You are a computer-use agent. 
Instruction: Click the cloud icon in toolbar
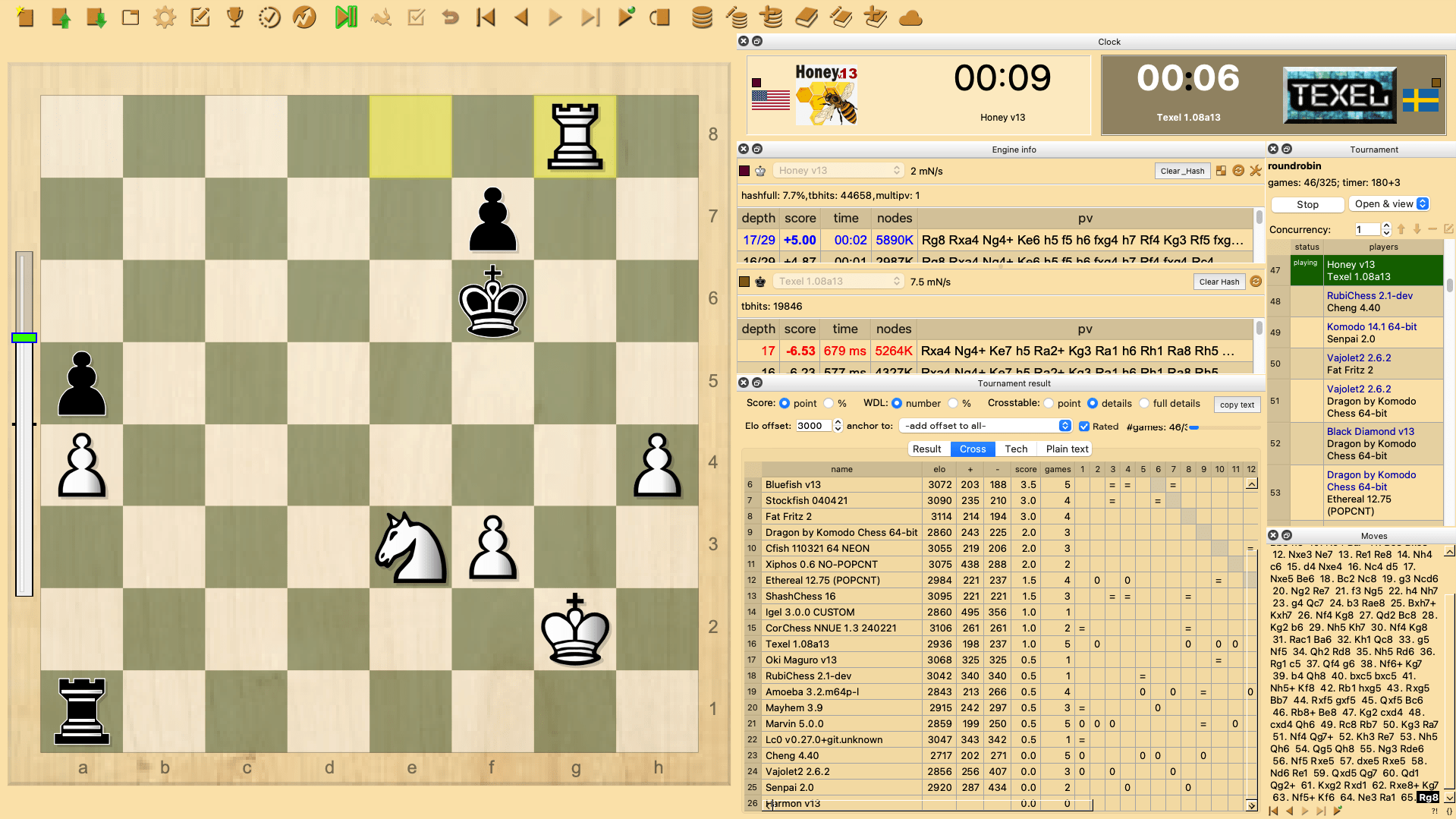(x=910, y=18)
